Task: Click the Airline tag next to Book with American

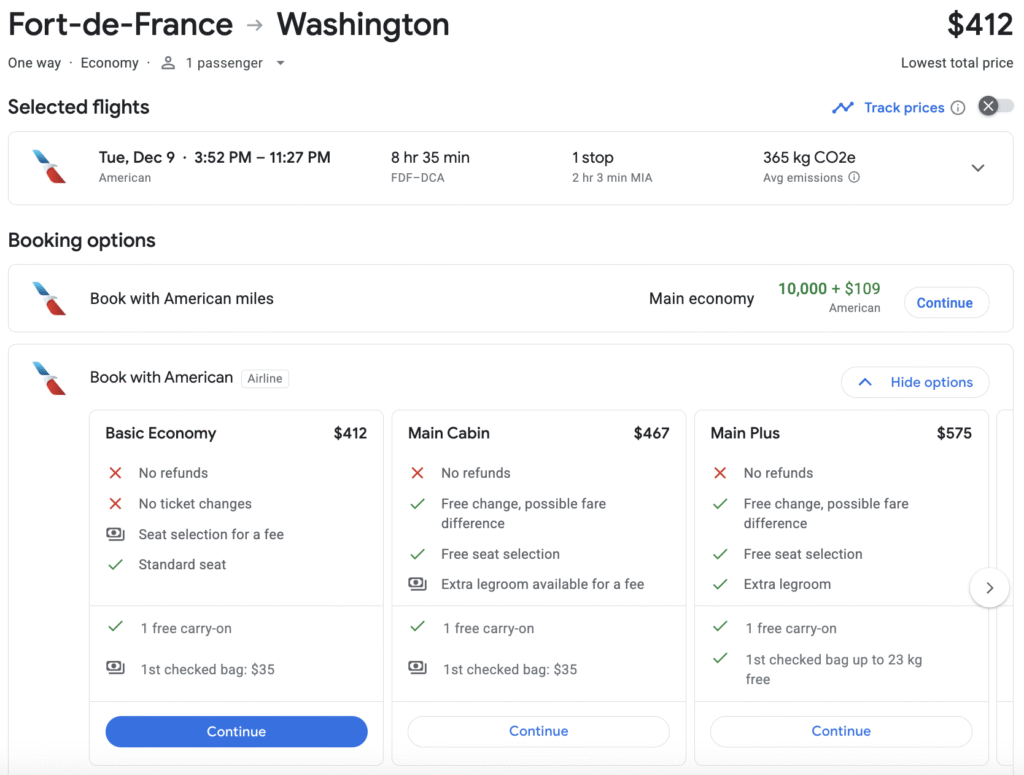Action: [x=265, y=378]
